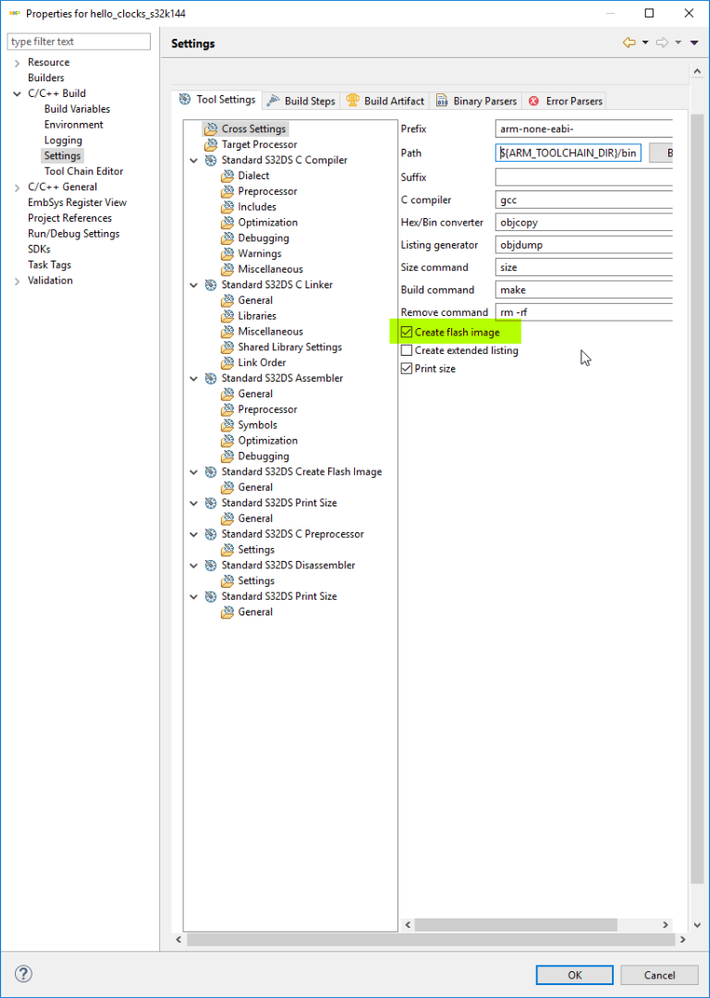The width and height of the screenshot is (710, 998).
Task: Switch to the Error Parsers tab
Action: click(x=564, y=101)
